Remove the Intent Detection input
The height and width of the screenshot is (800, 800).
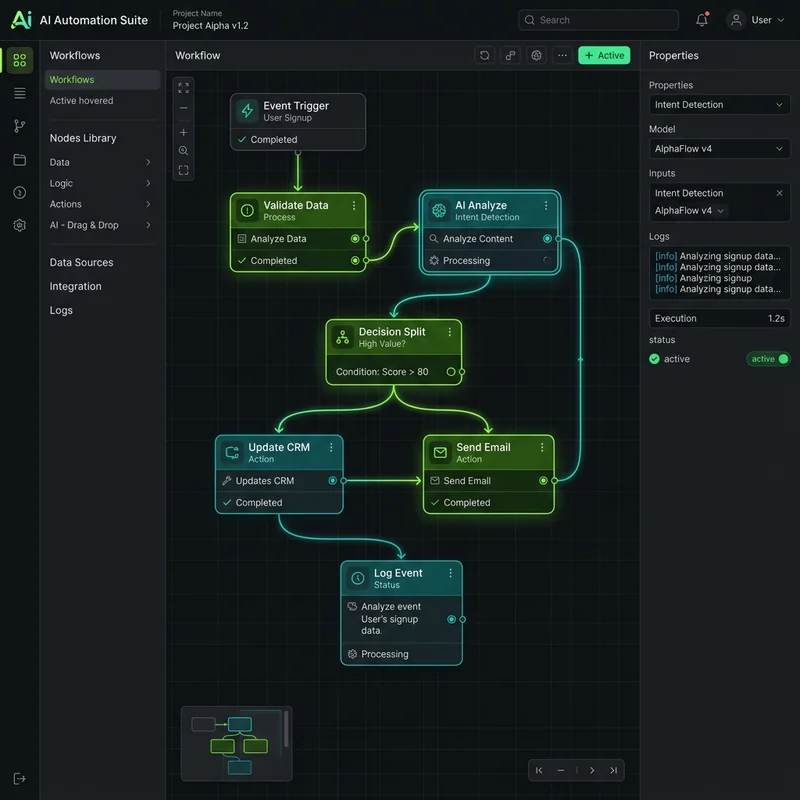pyautogui.click(x=779, y=193)
